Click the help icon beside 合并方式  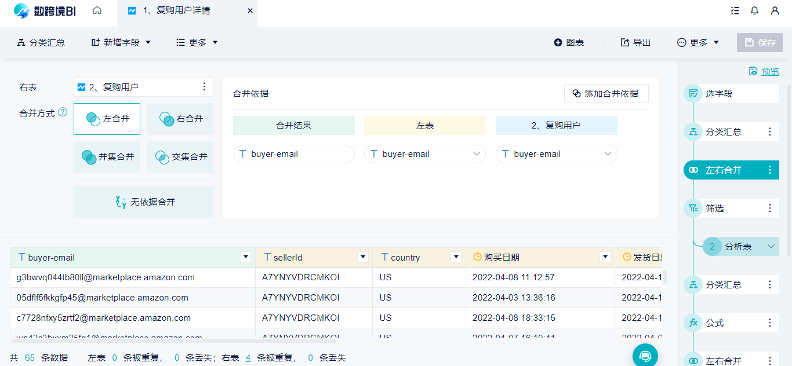pyautogui.click(x=63, y=112)
